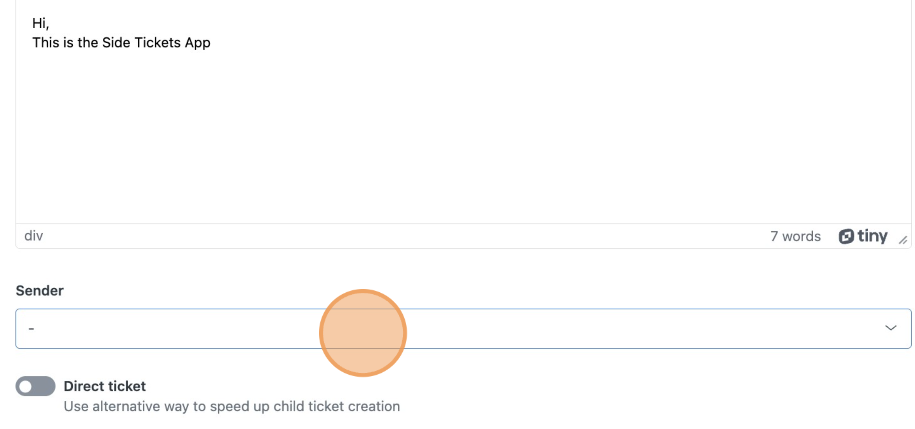Click the editor status bar middle area
Screen dimensions: 915x429
406,236
